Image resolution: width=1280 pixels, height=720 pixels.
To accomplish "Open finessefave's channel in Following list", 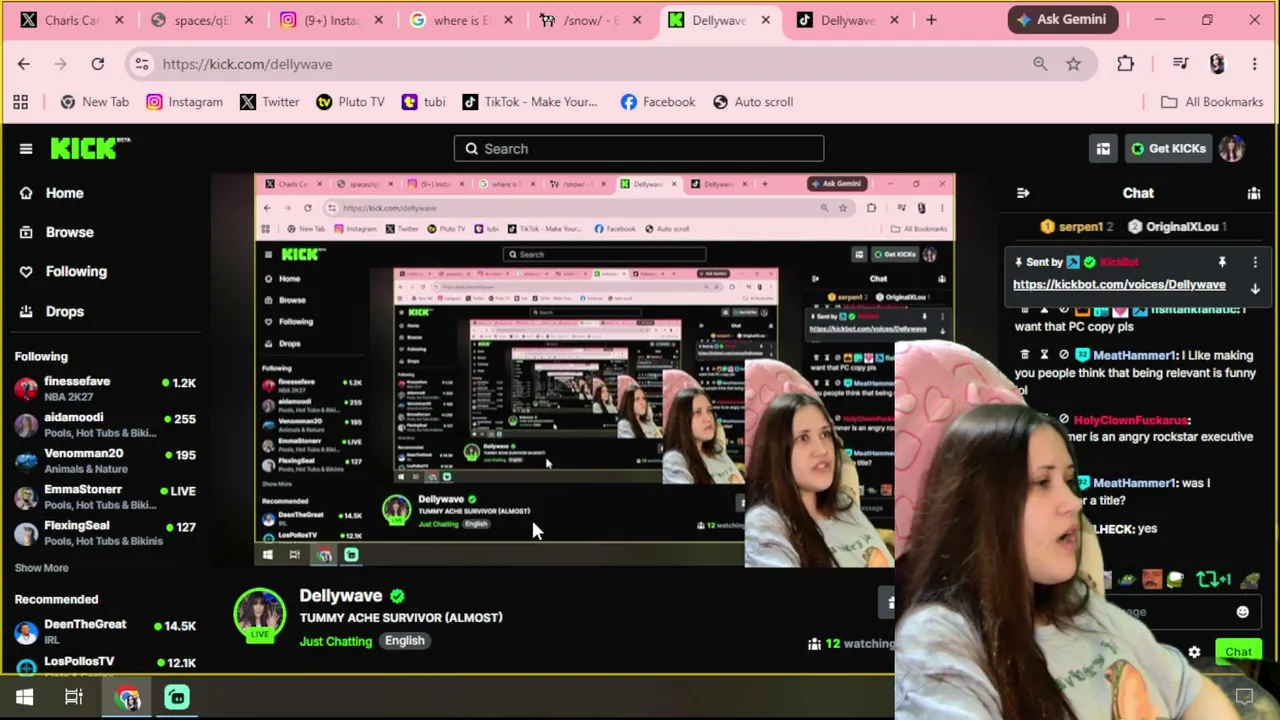I will 105,389.
